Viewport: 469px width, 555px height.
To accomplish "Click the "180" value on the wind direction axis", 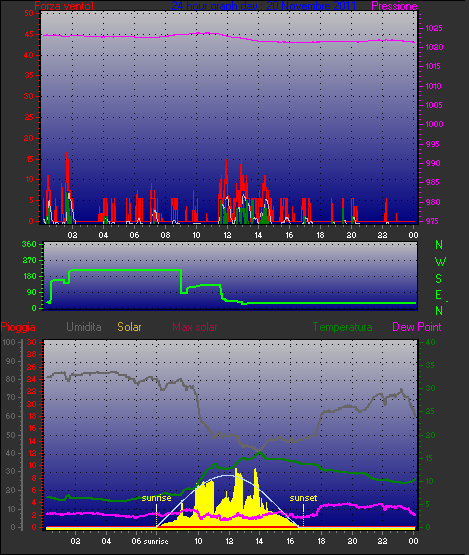I will [29, 276].
